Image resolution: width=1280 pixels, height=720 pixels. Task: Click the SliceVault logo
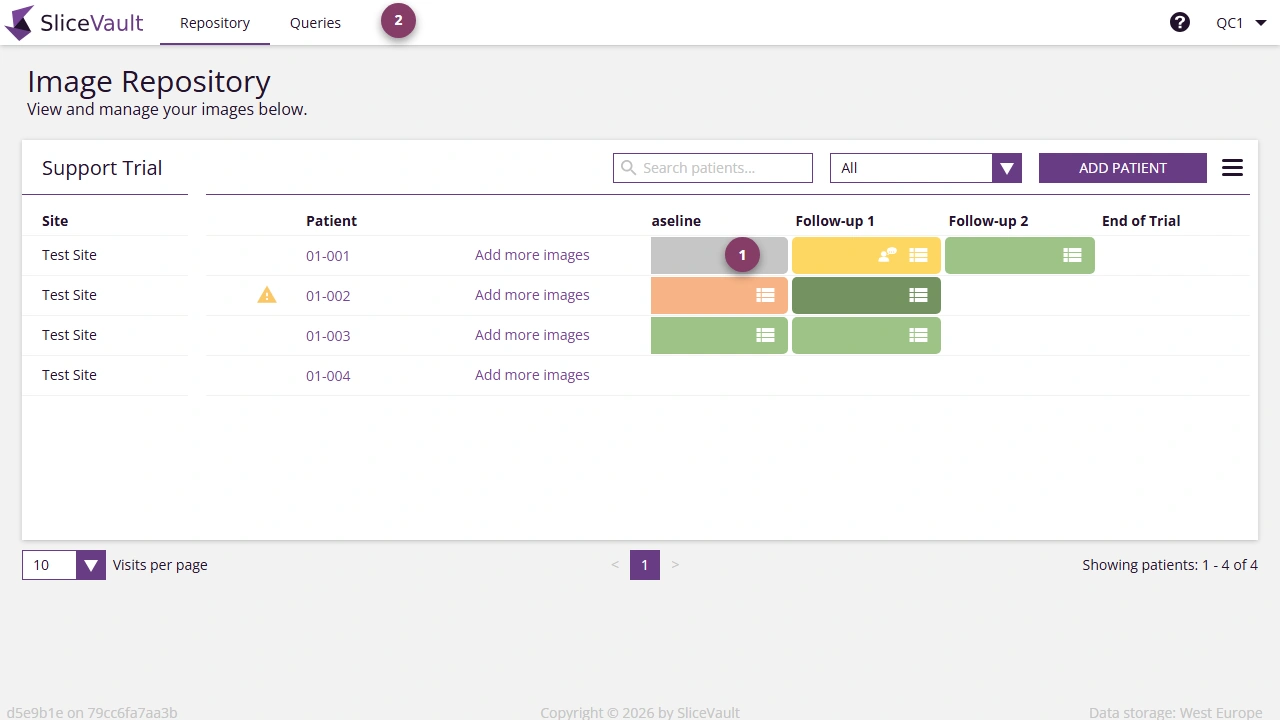point(74,22)
